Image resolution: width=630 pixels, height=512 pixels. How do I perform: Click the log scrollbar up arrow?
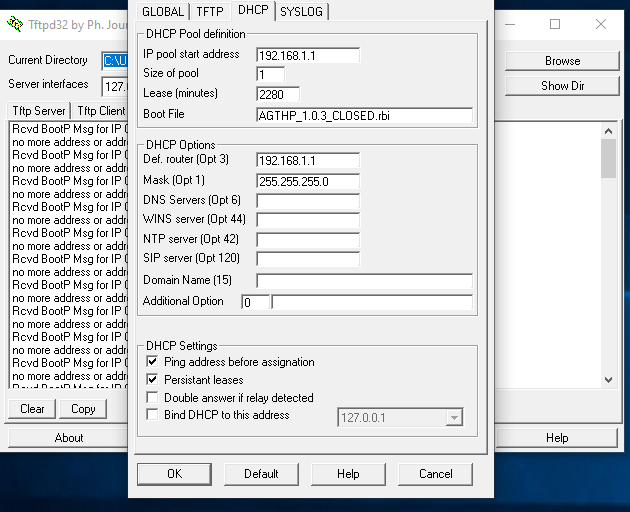608,131
